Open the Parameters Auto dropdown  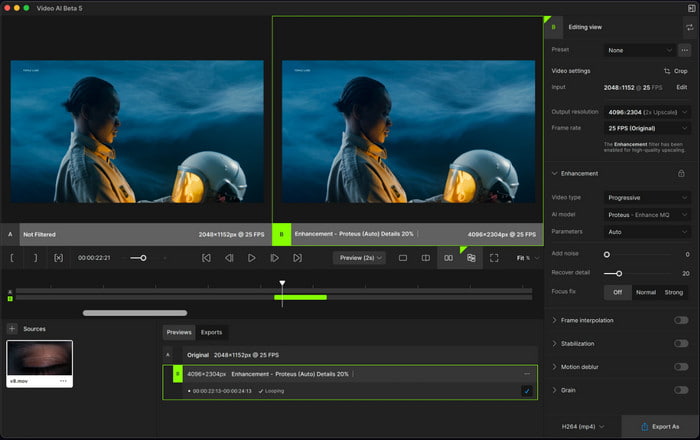click(x=647, y=232)
